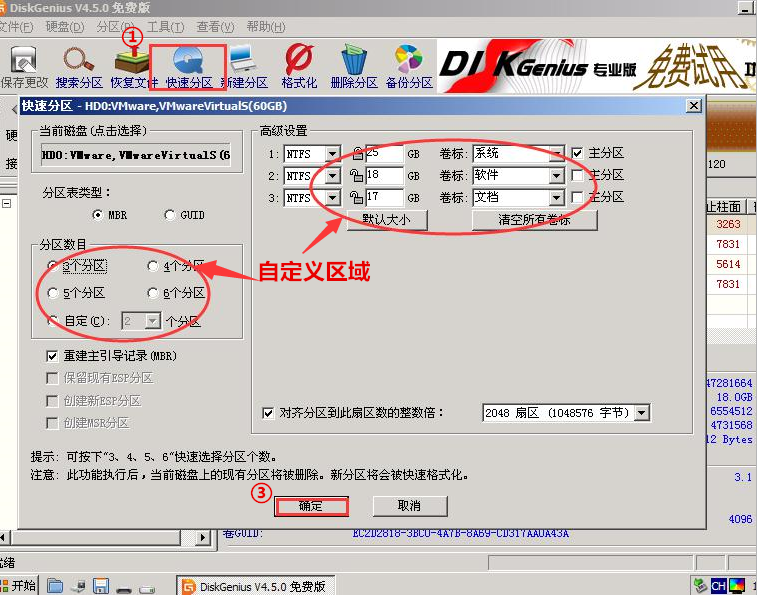Click the CH language indicator in the tray
This screenshot has width=757, height=595.
[x=718, y=586]
